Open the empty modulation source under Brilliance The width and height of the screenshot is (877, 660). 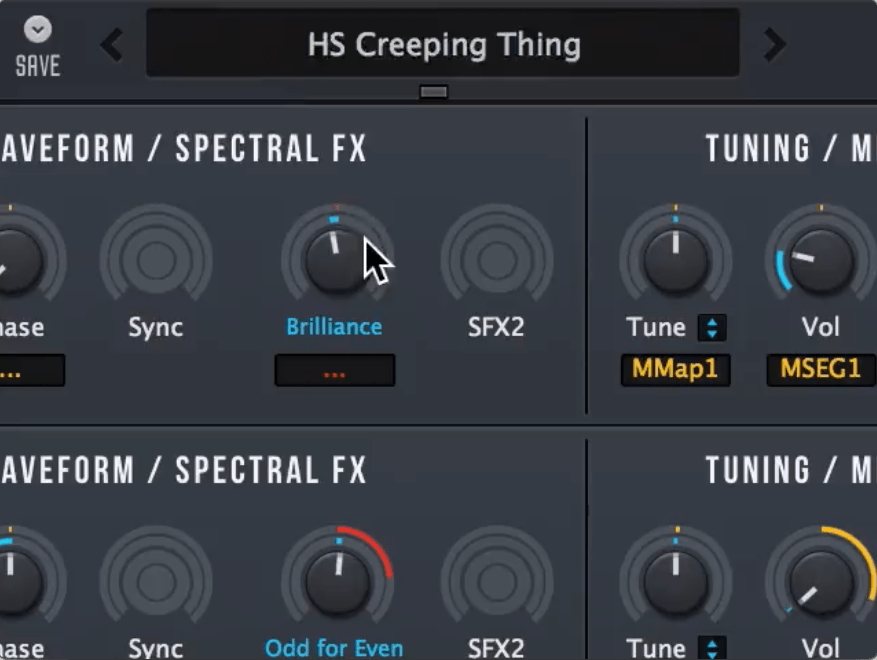(334, 370)
